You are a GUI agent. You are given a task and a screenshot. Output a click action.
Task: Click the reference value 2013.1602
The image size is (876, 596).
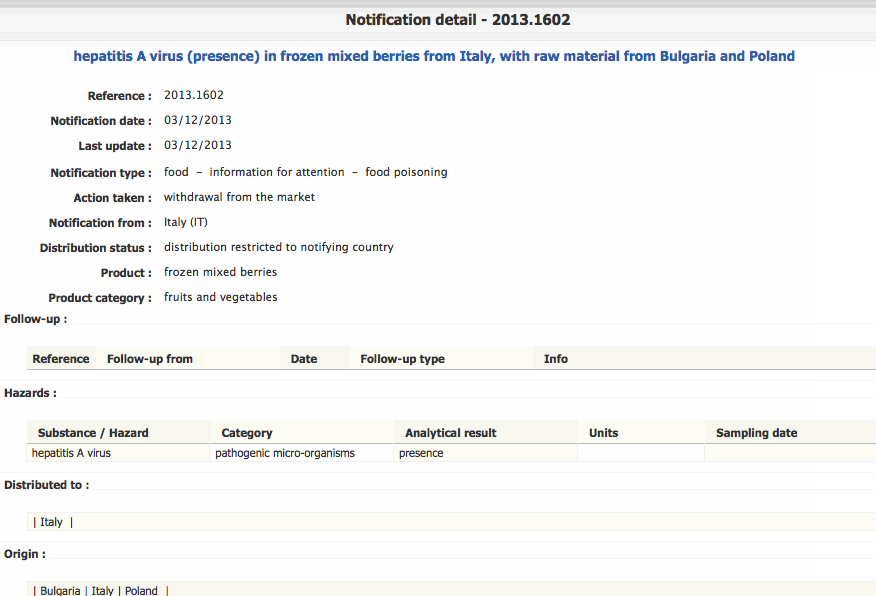coord(194,96)
